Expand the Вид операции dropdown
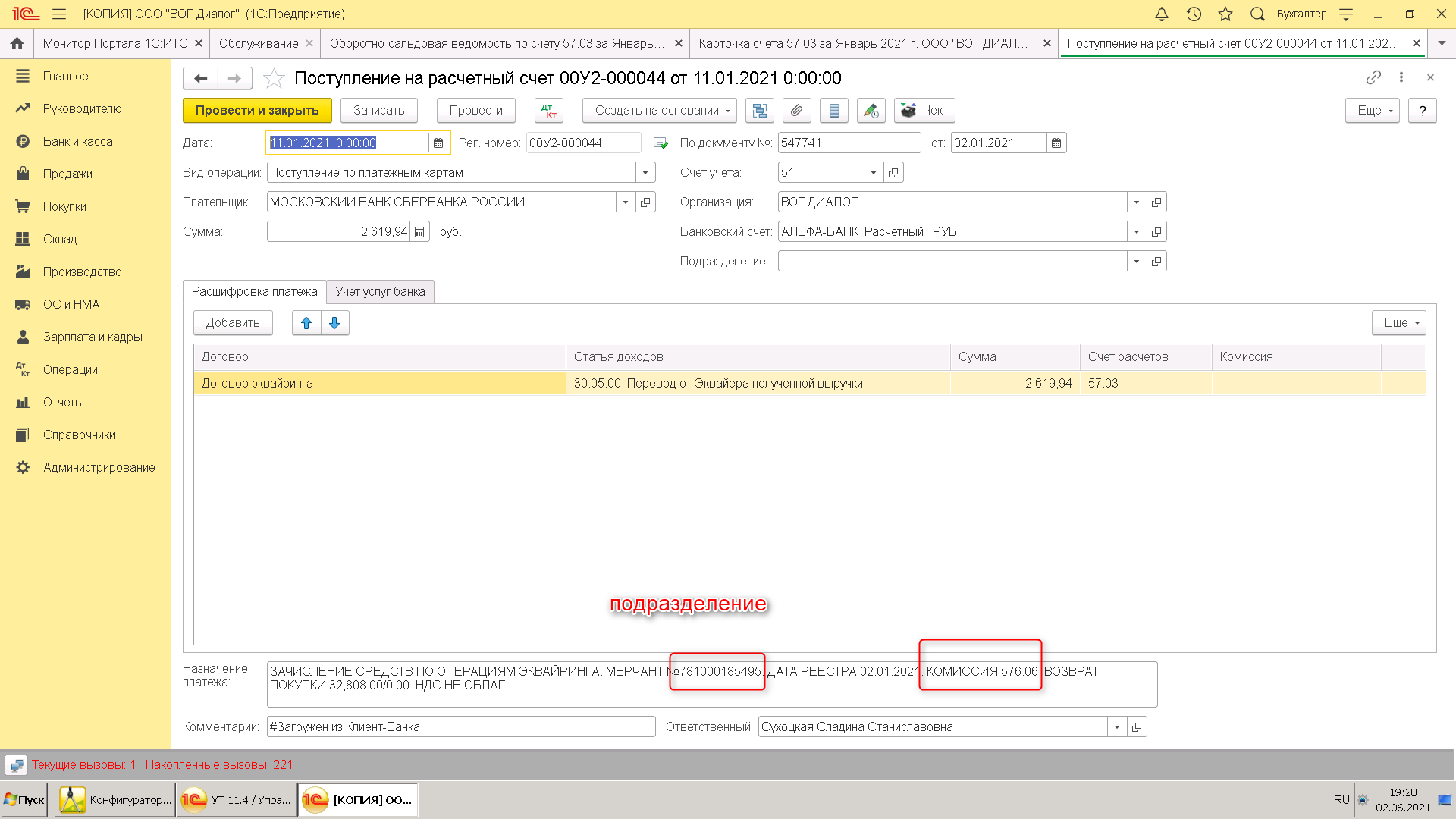 coord(645,173)
